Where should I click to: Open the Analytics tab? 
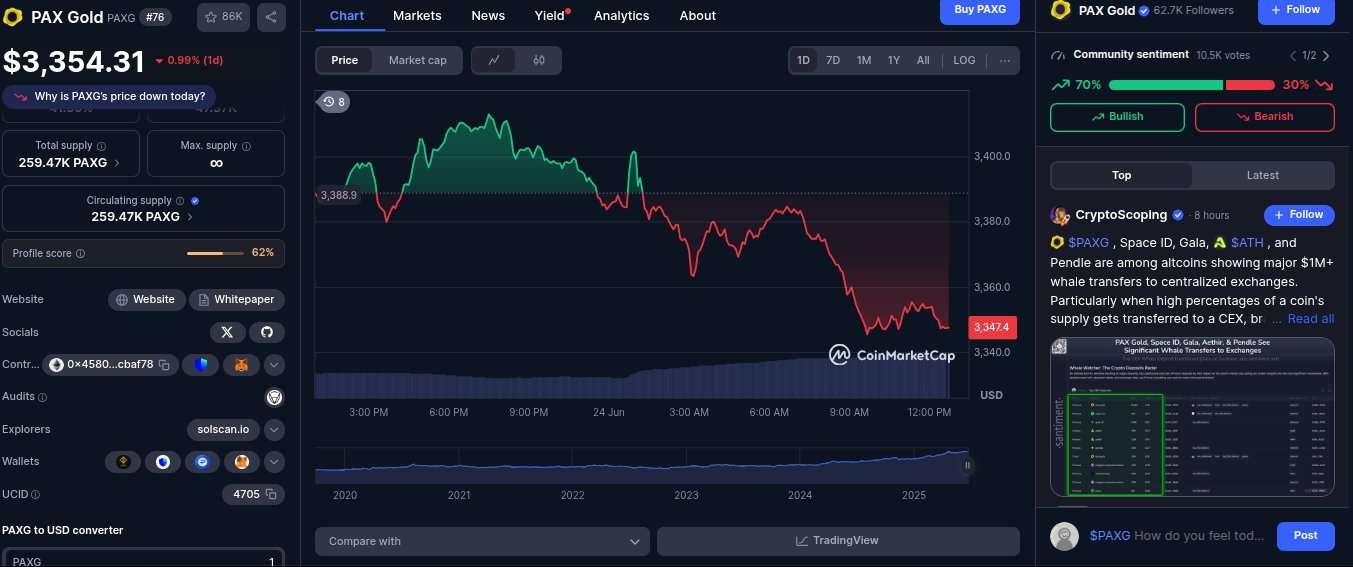pyautogui.click(x=621, y=16)
